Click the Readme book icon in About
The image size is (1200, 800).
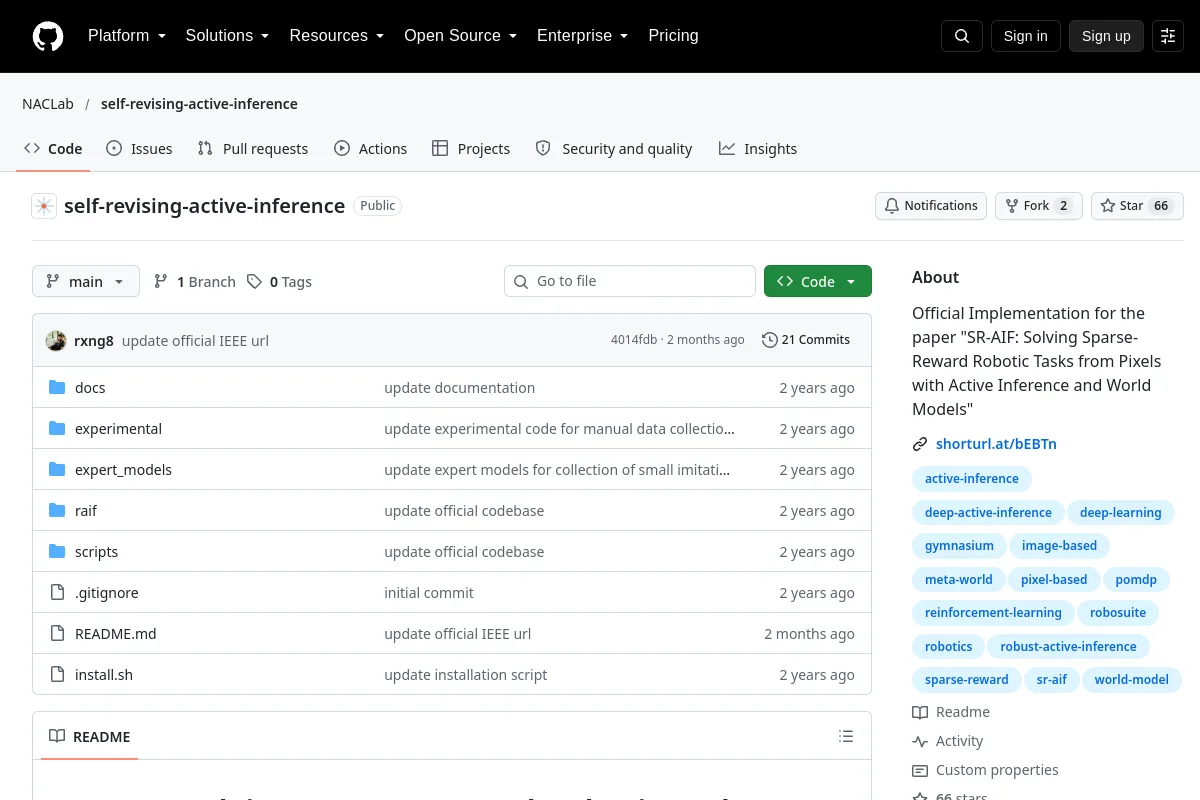point(920,712)
